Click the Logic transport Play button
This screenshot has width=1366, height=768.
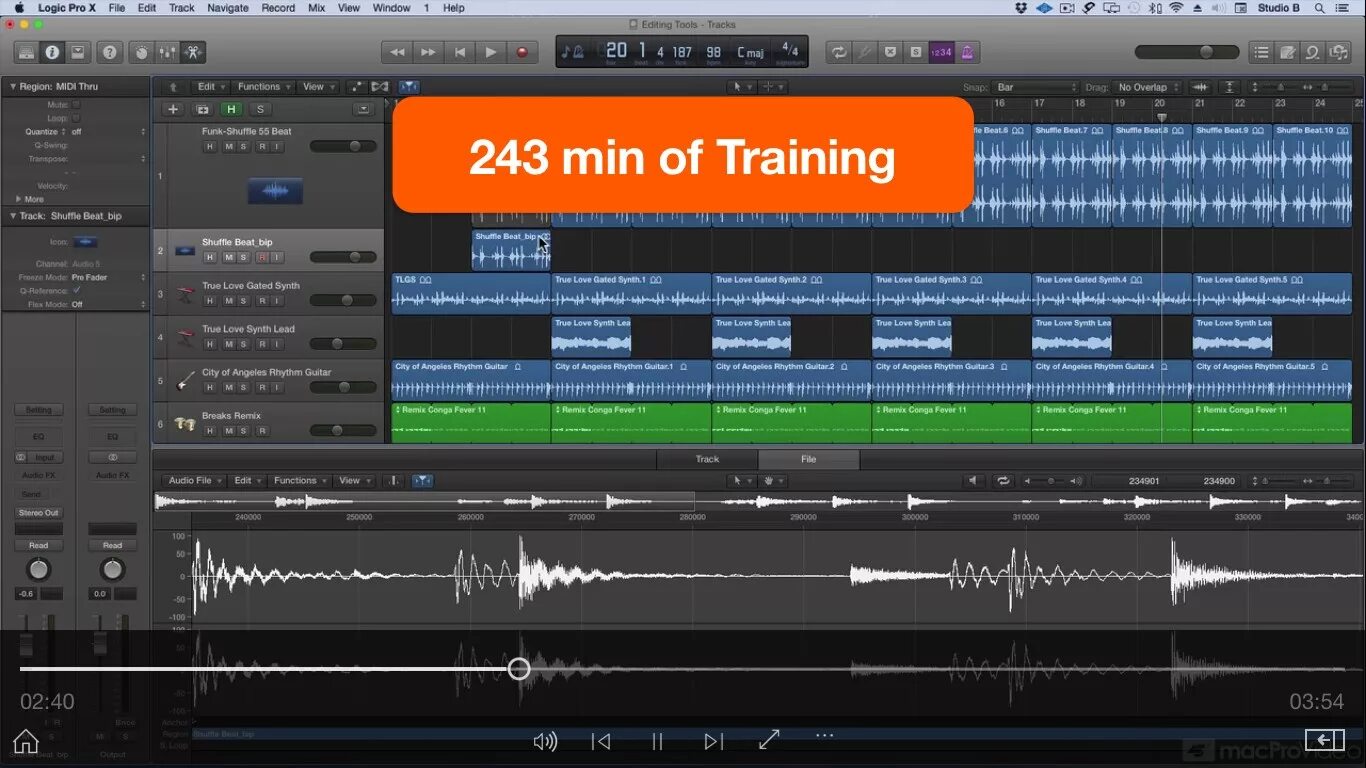[x=490, y=52]
